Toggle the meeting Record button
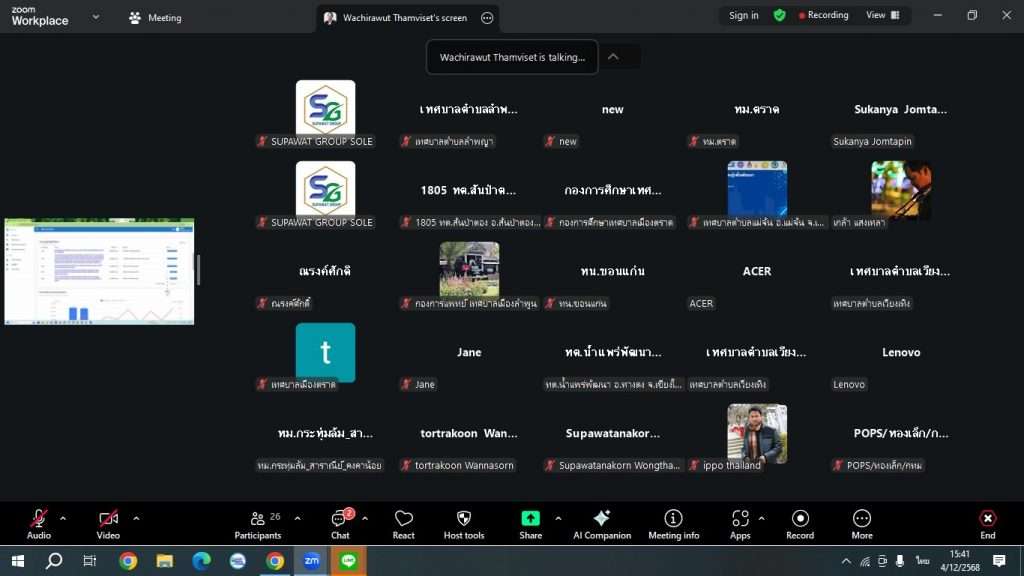Screen dimensions: 1024x576 tap(800, 523)
